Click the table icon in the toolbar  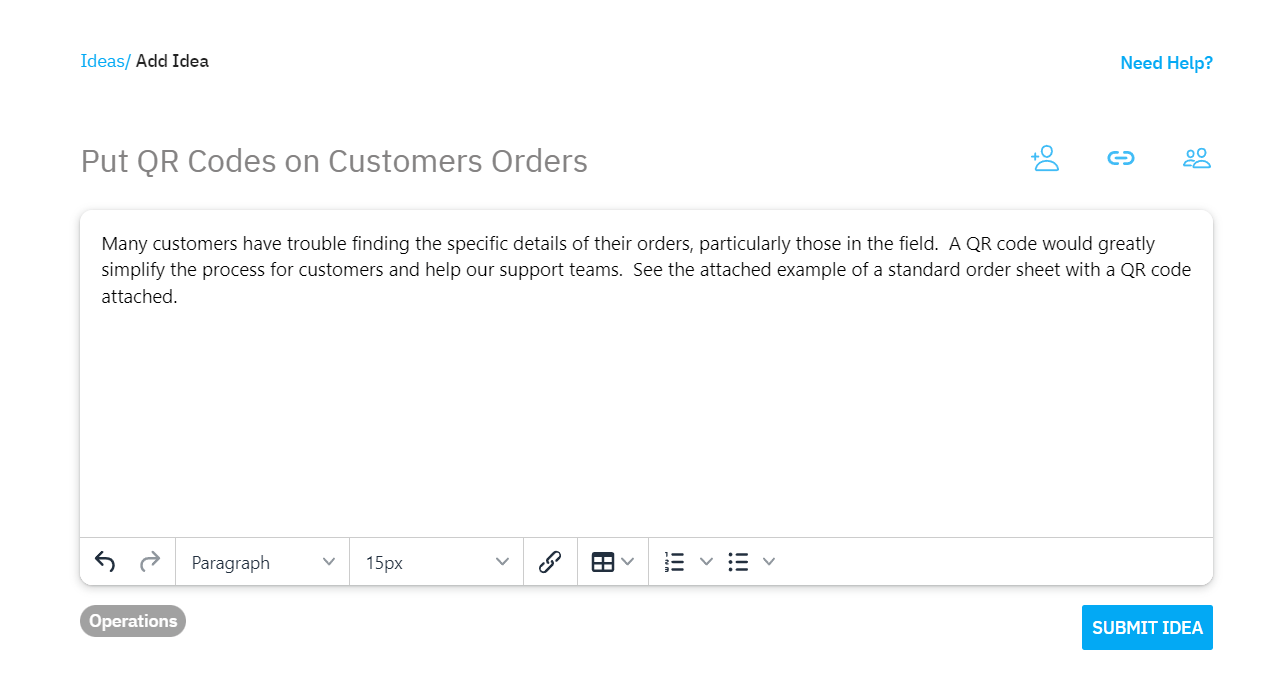(x=603, y=562)
